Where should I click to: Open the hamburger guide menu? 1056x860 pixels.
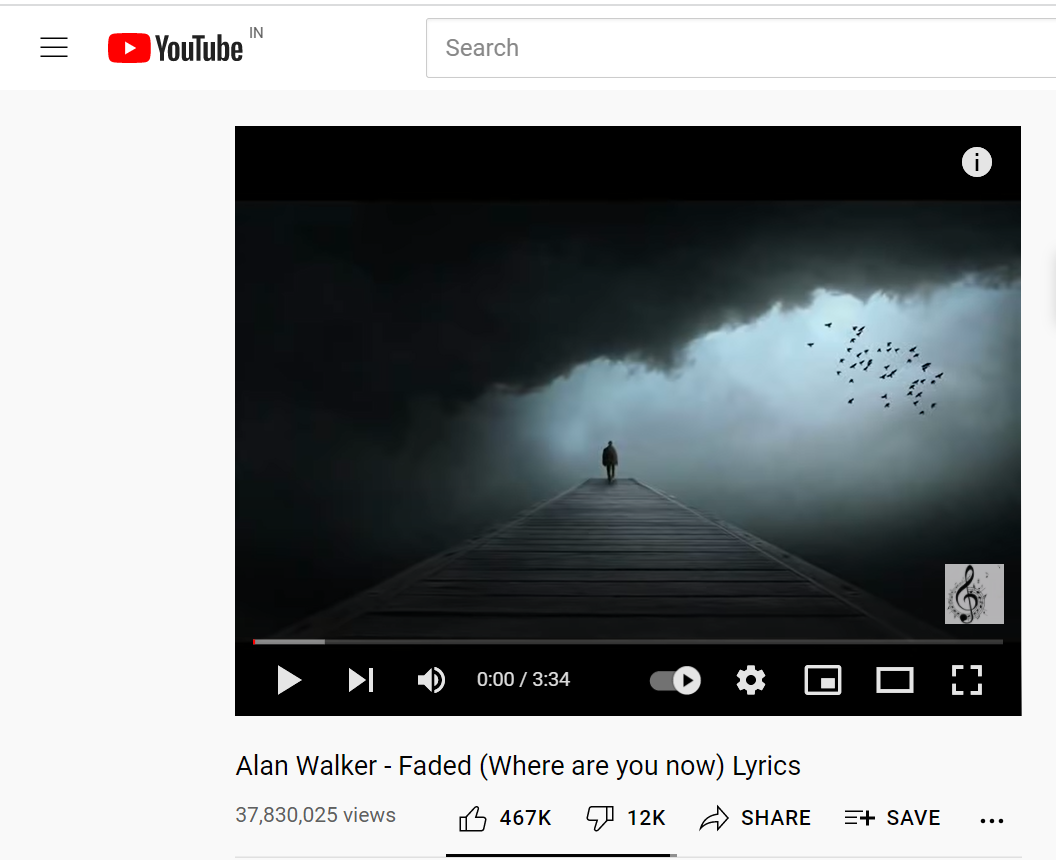[x=54, y=48]
